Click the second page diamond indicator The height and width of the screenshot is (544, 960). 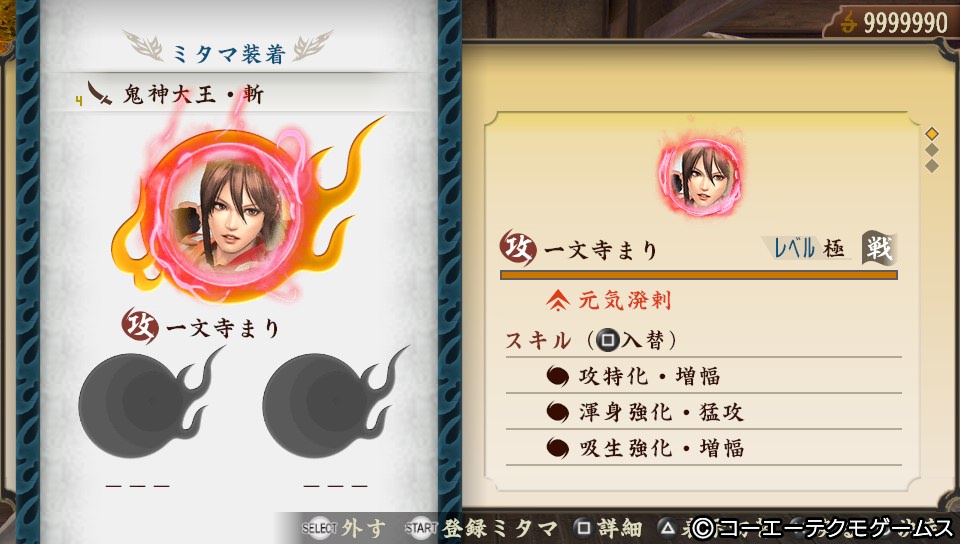[x=932, y=150]
